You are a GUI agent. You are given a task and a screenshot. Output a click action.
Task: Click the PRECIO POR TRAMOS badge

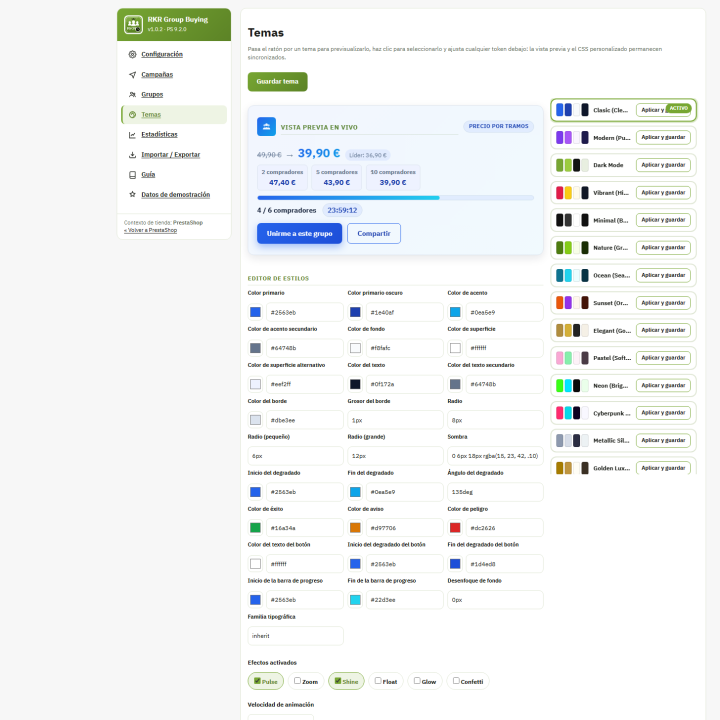tap(498, 126)
